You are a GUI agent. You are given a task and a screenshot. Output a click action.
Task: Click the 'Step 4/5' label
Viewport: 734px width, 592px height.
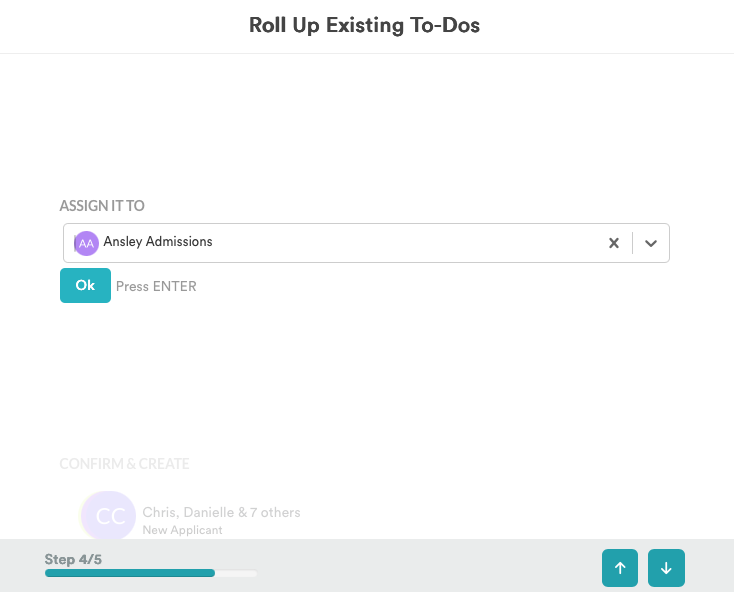pyautogui.click(x=73, y=559)
